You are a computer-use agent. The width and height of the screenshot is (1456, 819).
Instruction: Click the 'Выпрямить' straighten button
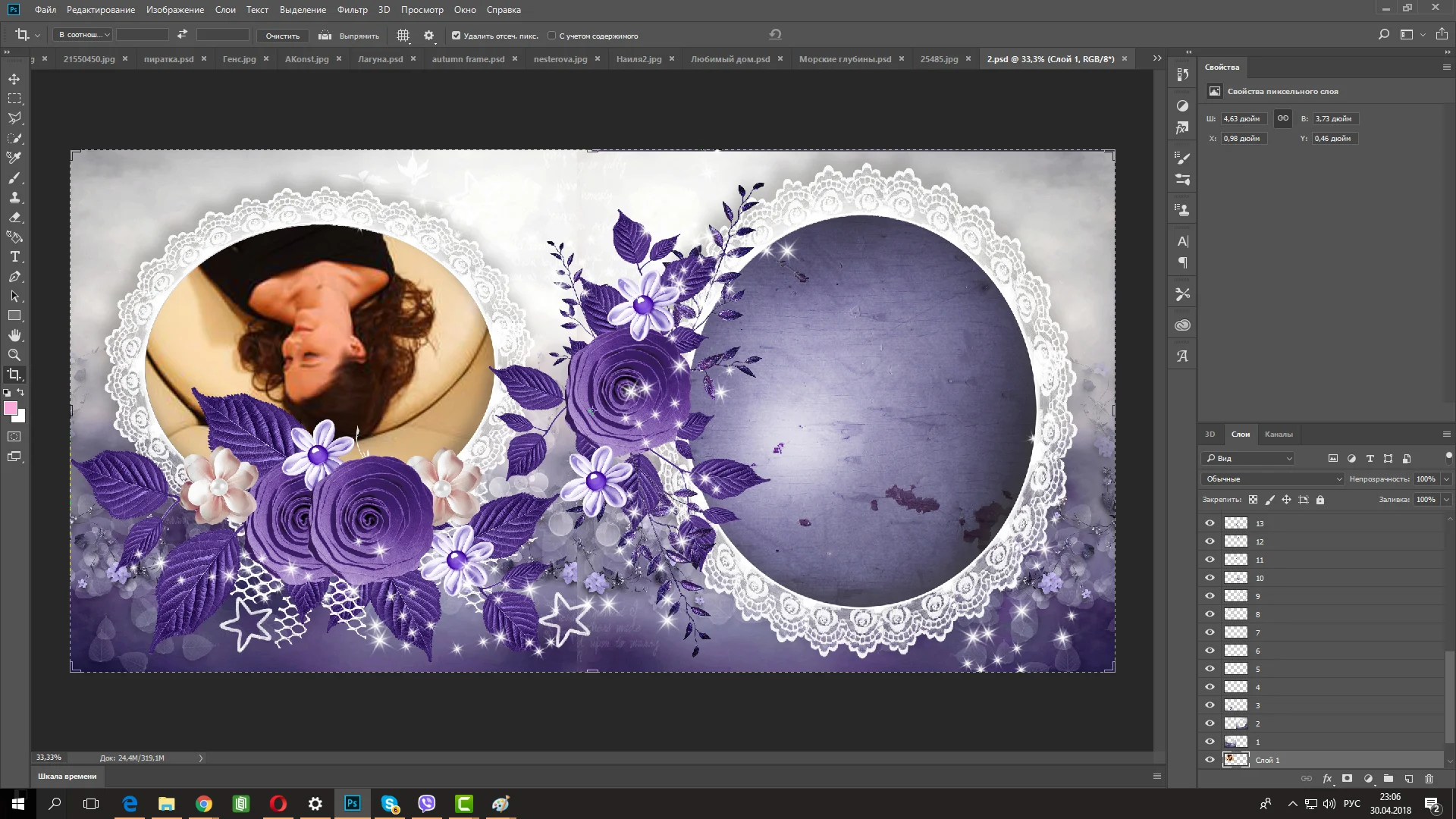(349, 36)
